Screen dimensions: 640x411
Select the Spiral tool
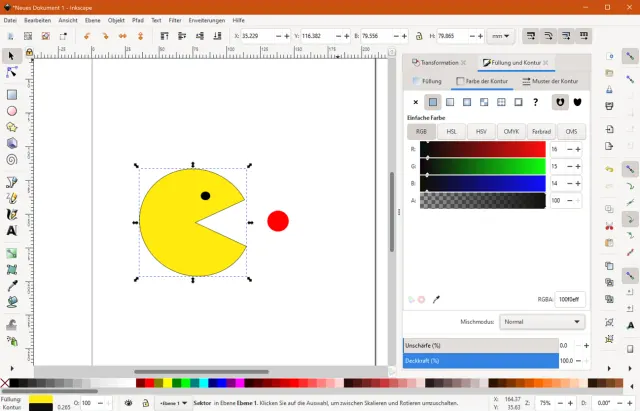pos(12,158)
